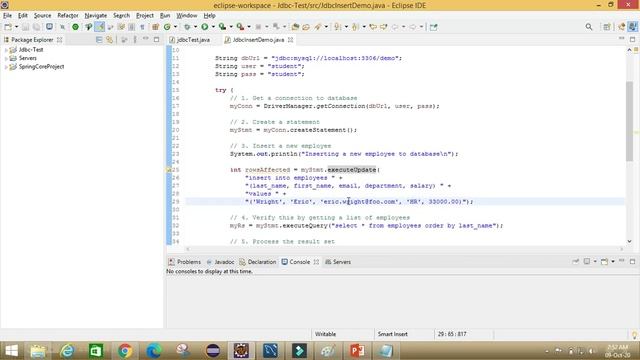Click the Debug bug toolbar icon
The width and height of the screenshot is (640, 360).
coord(187,27)
